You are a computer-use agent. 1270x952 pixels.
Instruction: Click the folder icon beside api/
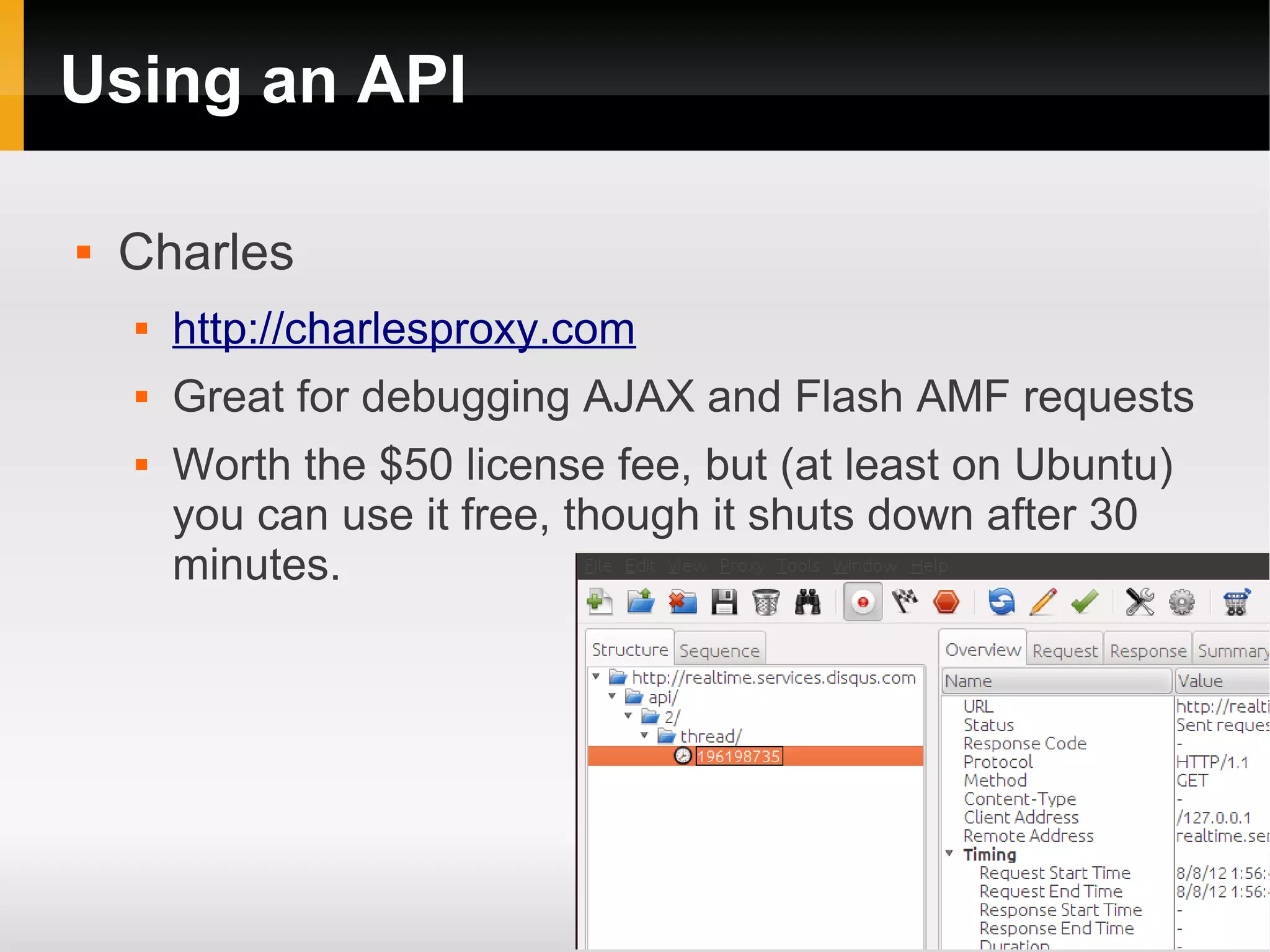634,696
